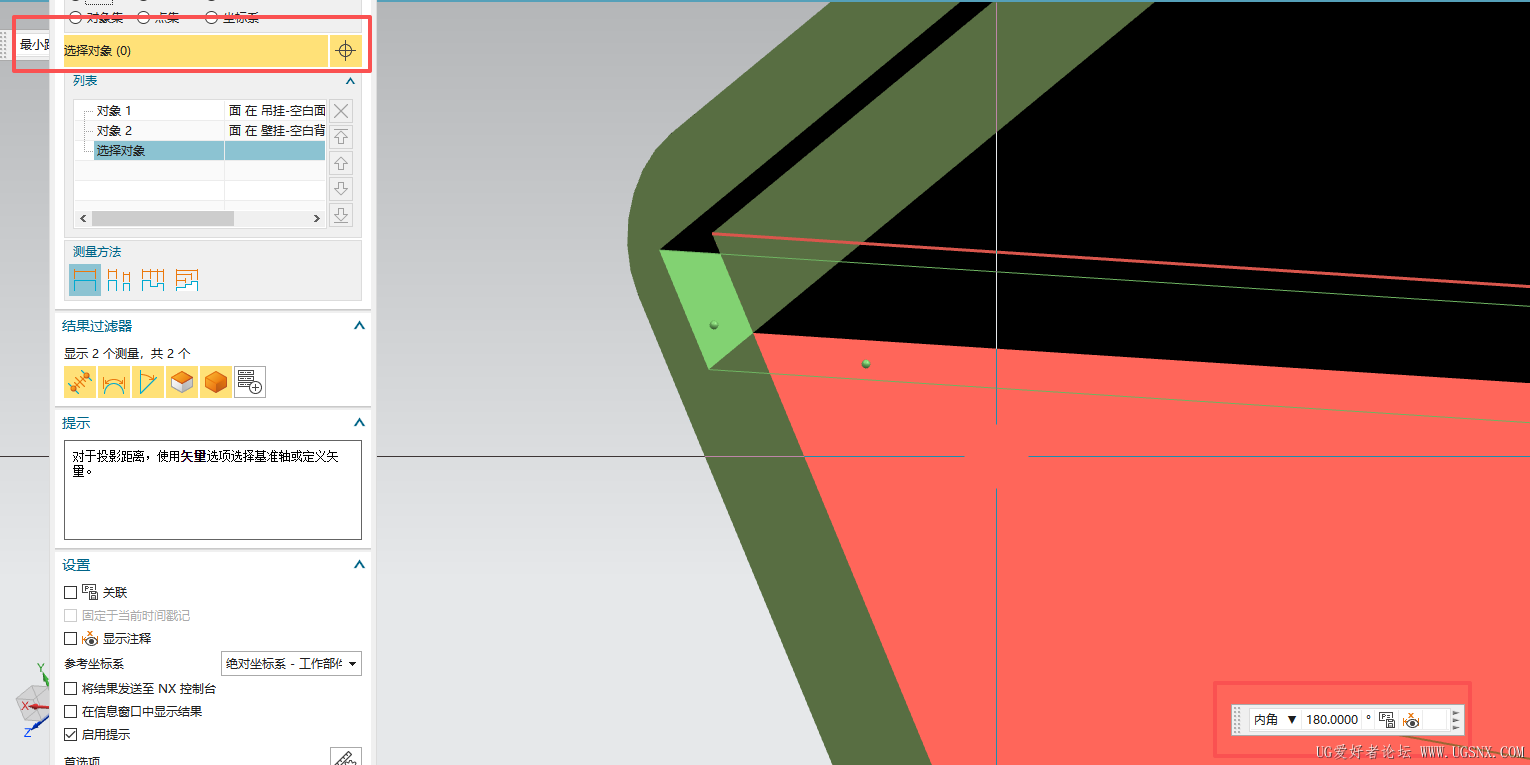Uncheck the 启用提示 checkbox

tap(70, 735)
